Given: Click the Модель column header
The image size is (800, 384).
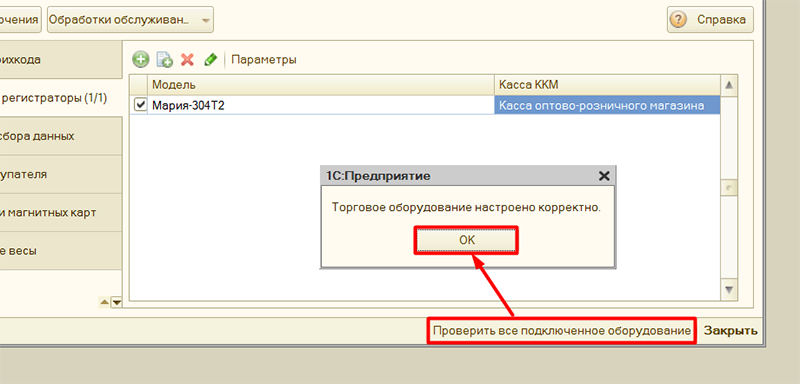Looking at the screenshot, I should click(x=321, y=85).
